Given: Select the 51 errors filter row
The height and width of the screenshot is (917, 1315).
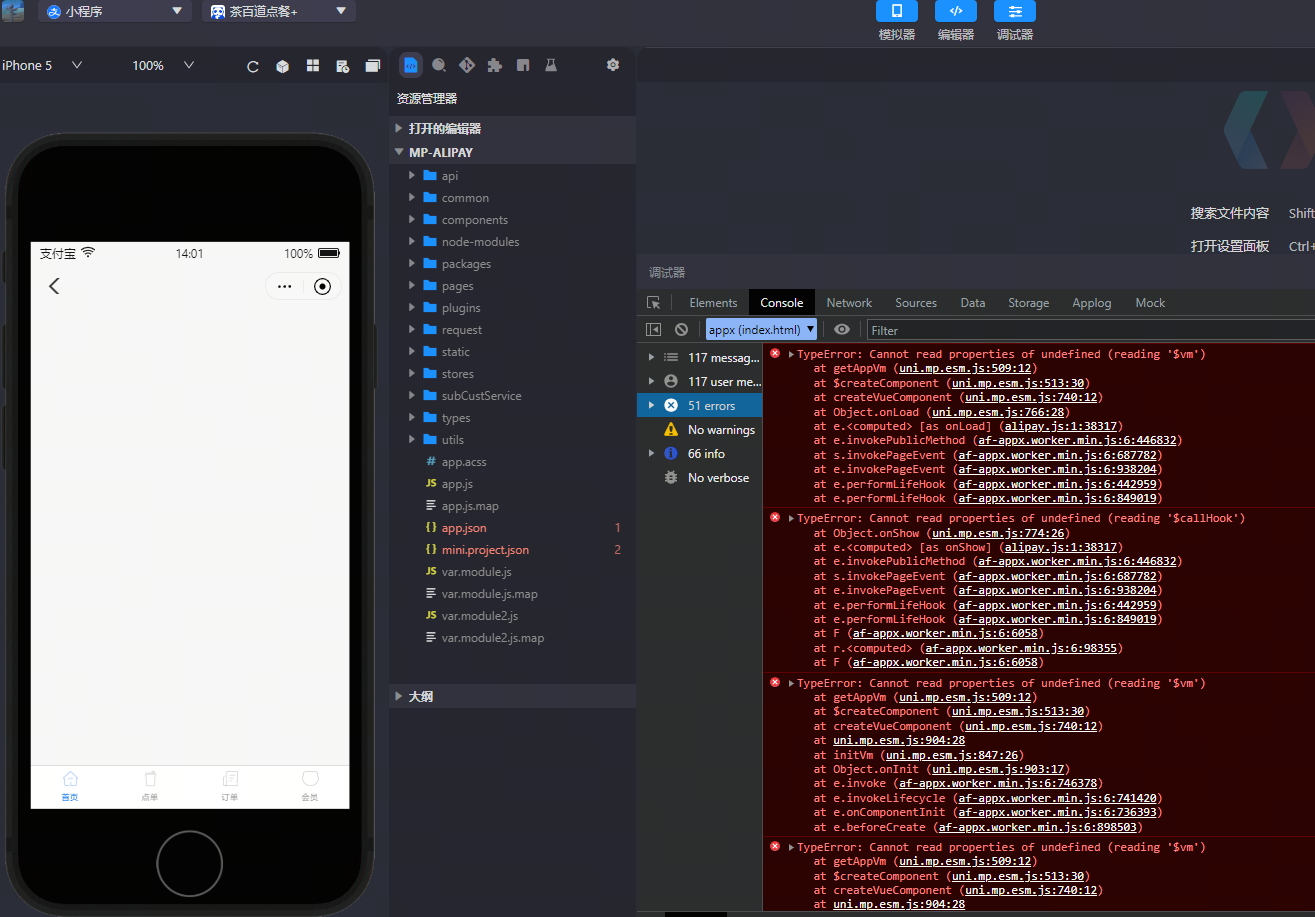Looking at the screenshot, I should click(699, 405).
